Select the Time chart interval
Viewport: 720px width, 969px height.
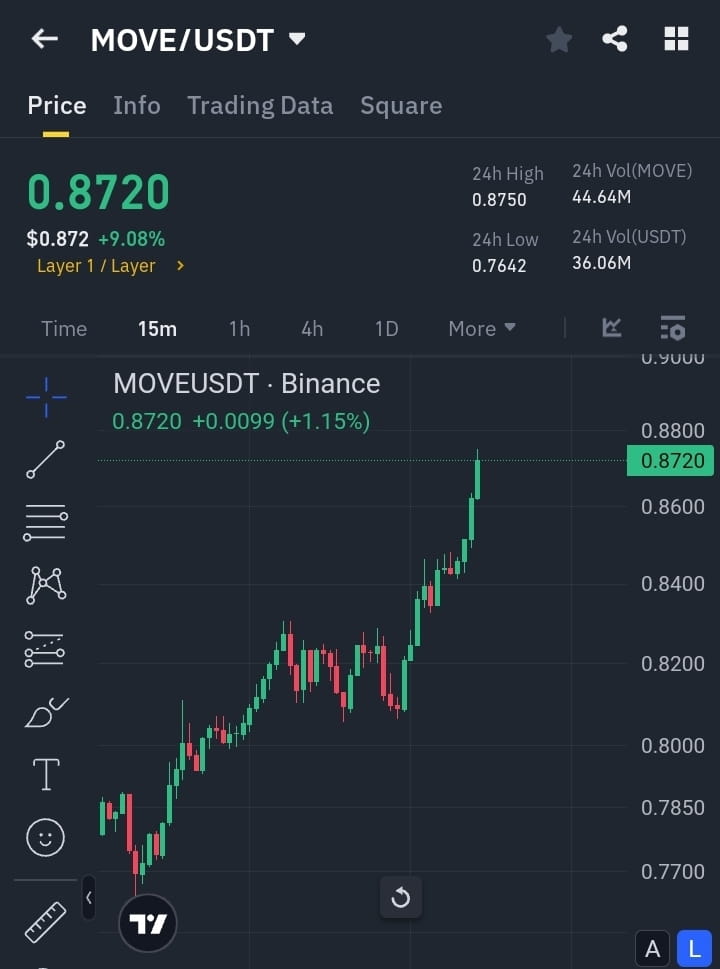click(64, 329)
